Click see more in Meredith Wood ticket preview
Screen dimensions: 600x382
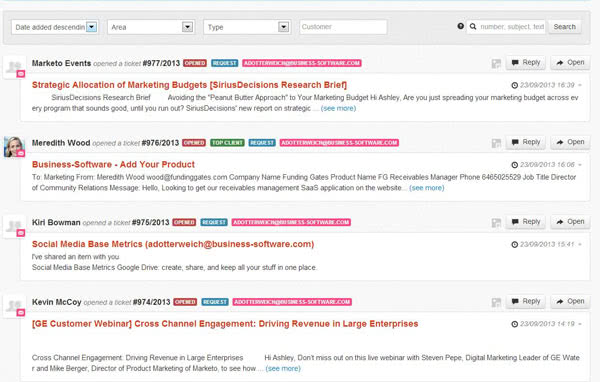tap(427, 188)
